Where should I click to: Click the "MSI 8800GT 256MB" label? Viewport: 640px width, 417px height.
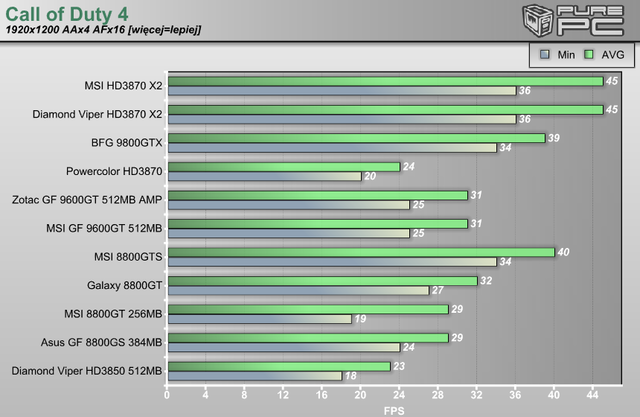click(x=113, y=314)
